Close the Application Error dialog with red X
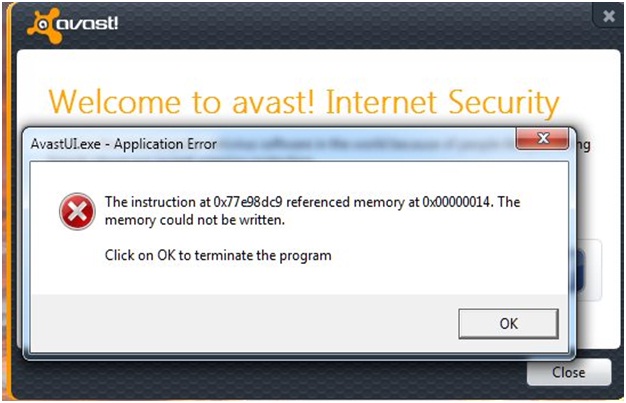Viewport: 626px width, 403px height. pyautogui.click(x=542, y=139)
